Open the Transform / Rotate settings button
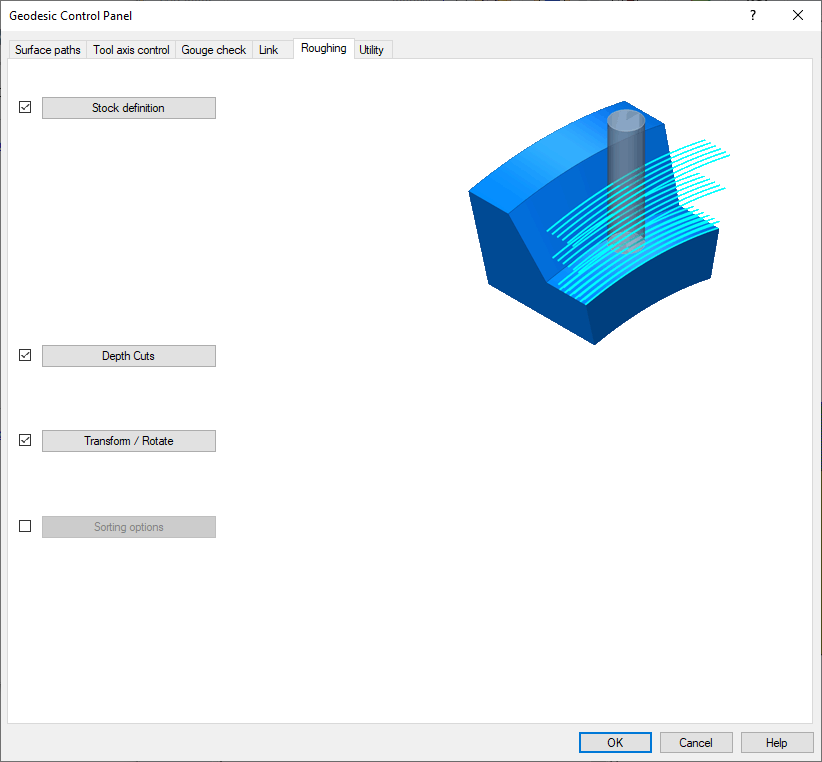The height and width of the screenshot is (762, 822). tap(128, 441)
